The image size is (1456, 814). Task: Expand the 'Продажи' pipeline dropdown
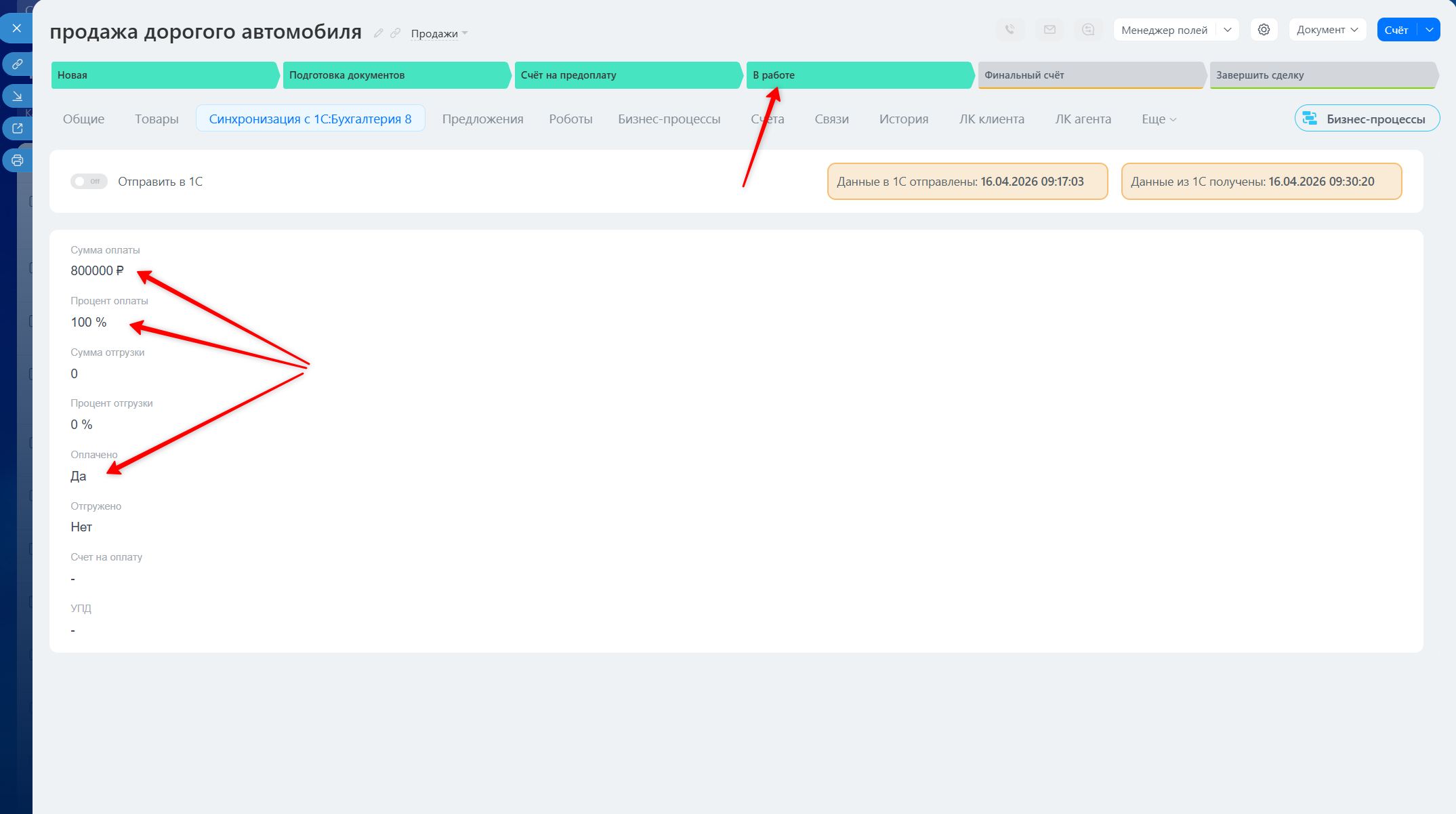pos(439,33)
